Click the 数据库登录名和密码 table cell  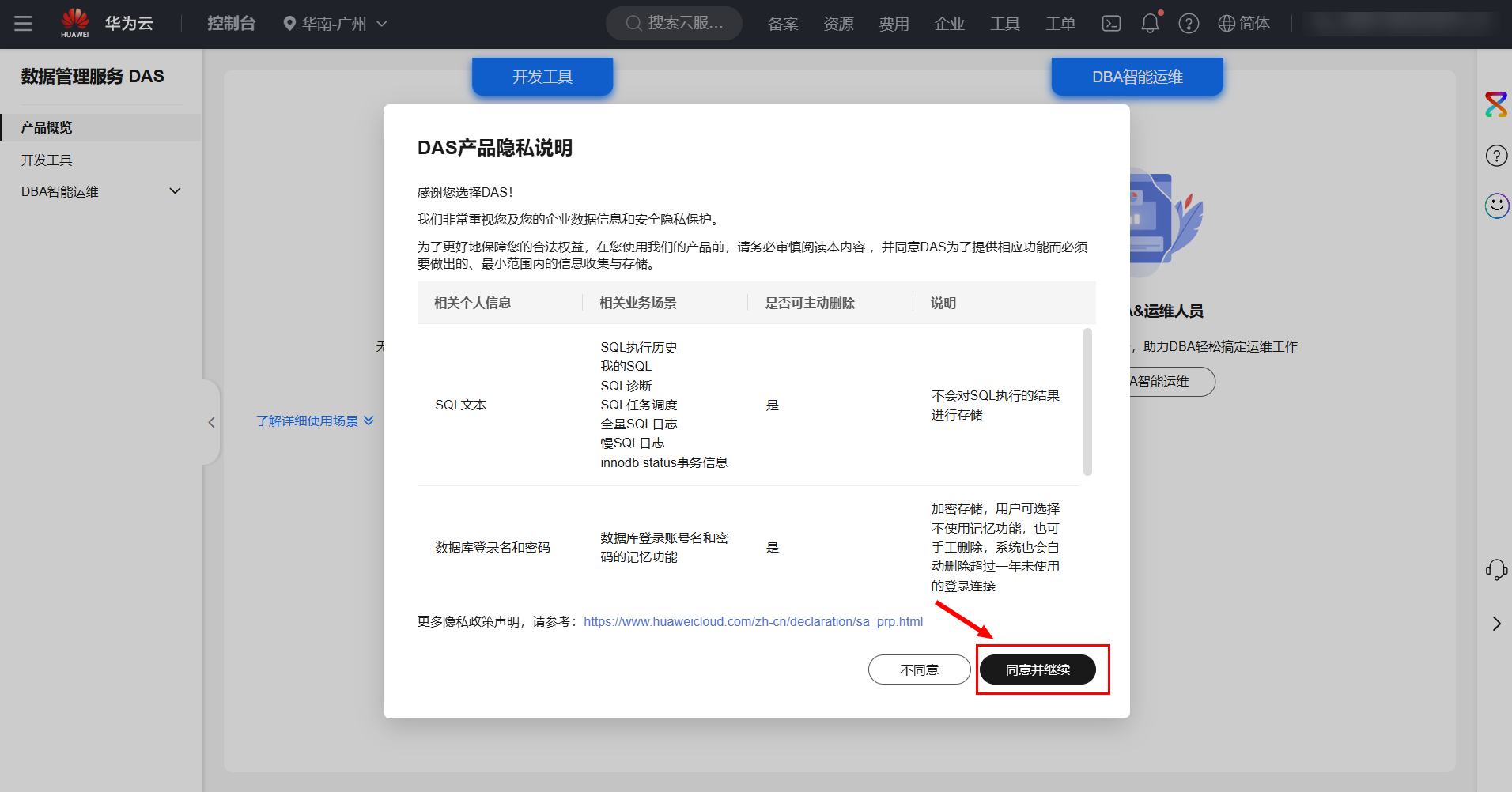click(x=492, y=547)
